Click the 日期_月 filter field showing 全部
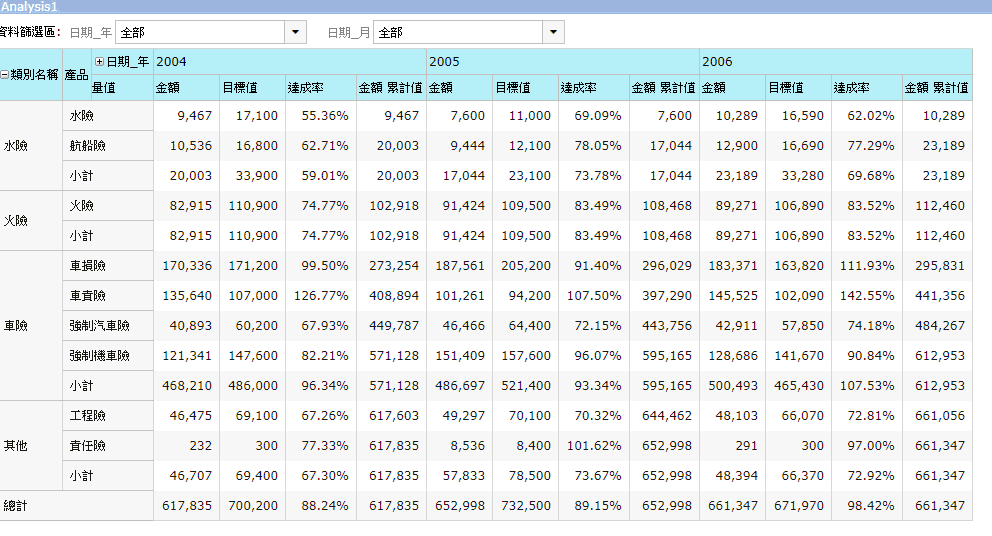This screenshot has height=536, width=992. (x=458, y=32)
